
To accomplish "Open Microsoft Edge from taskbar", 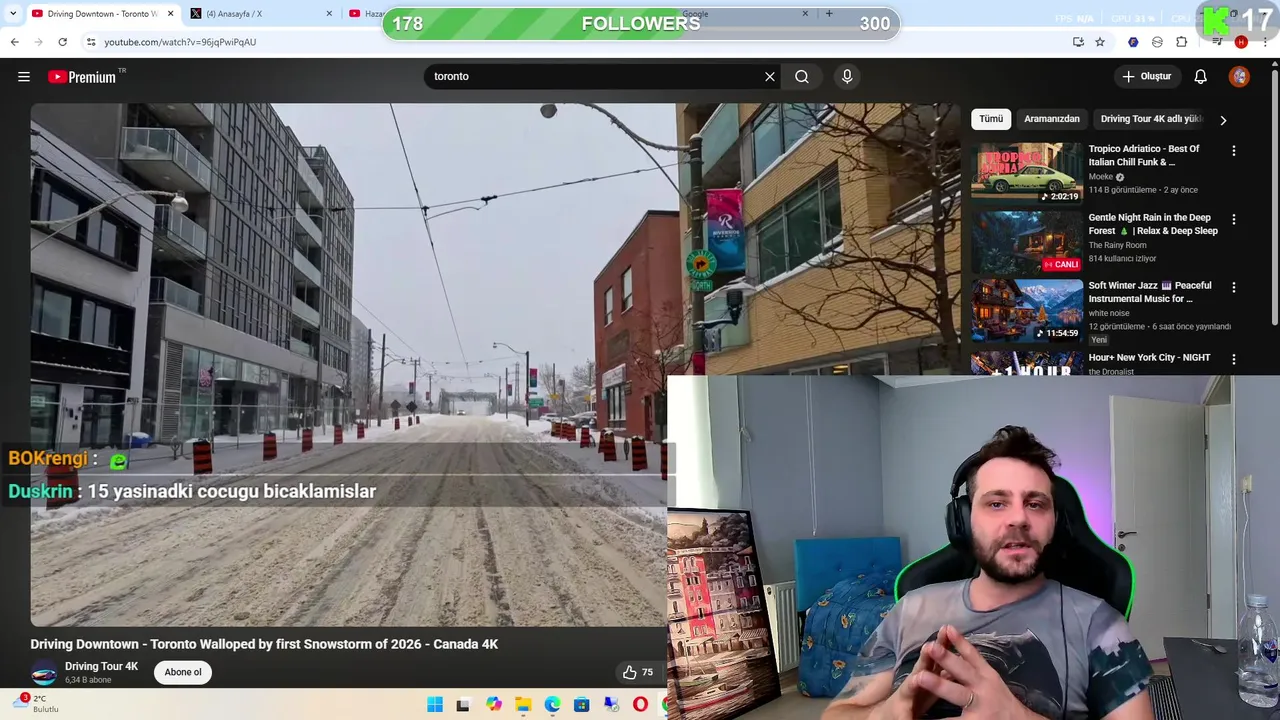I will tap(552, 705).
